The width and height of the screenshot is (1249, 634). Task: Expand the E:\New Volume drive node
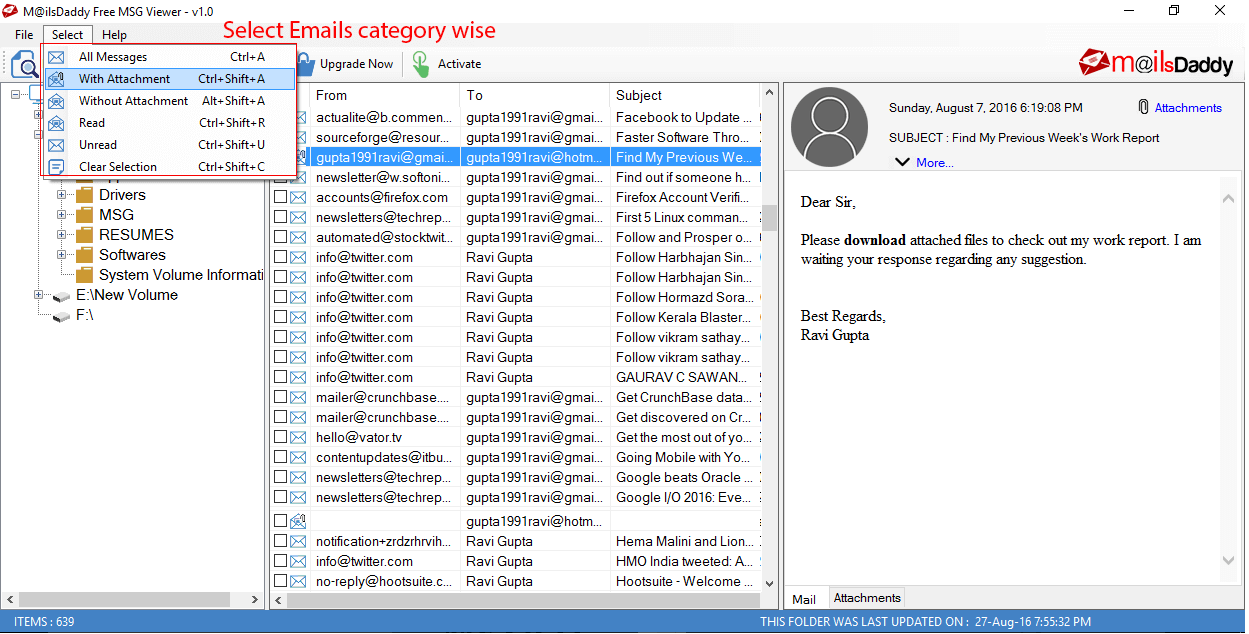39,295
